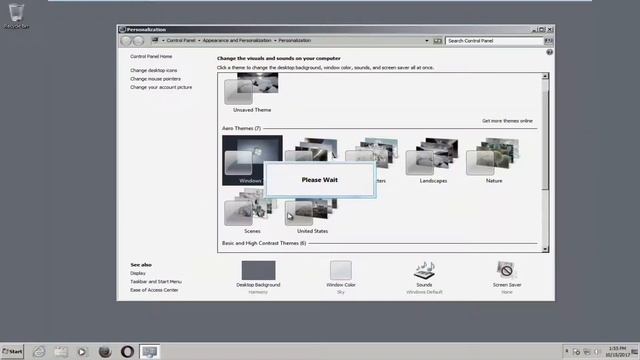Click the search magnifier icon
640x360 pixels.
pos(548,41)
